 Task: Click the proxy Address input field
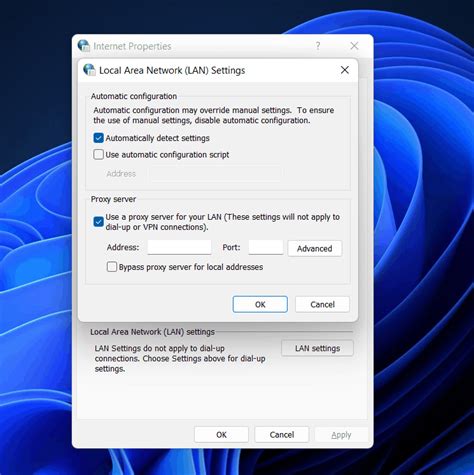[x=179, y=247]
